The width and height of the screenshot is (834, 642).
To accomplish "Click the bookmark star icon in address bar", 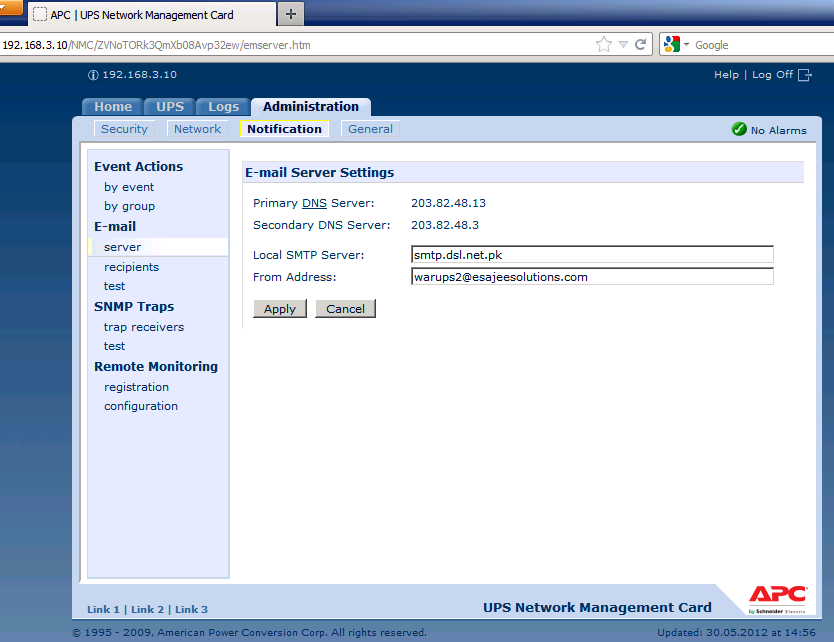I will [604, 44].
